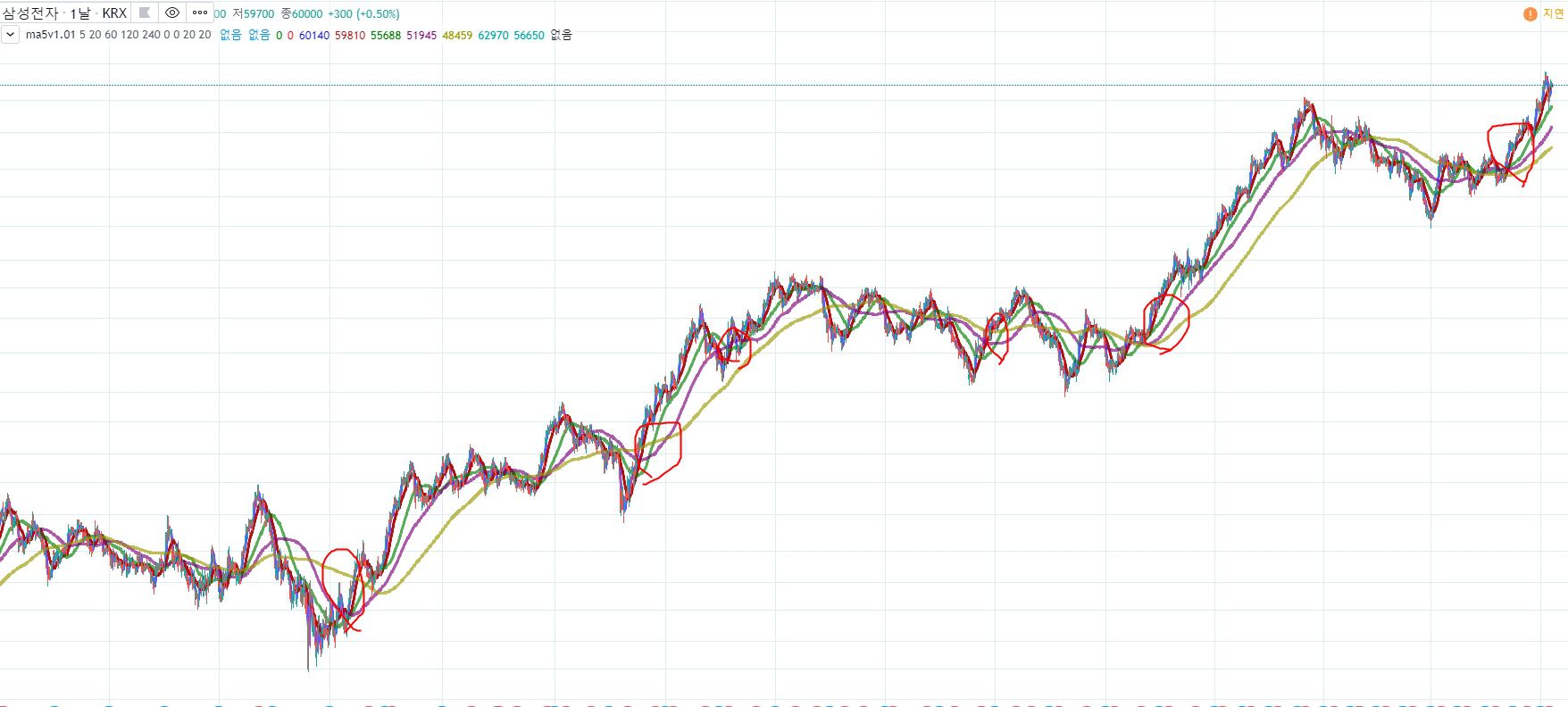Click the +300 (+0.50%) change value
This screenshot has height=707, width=1568.
click(x=363, y=14)
